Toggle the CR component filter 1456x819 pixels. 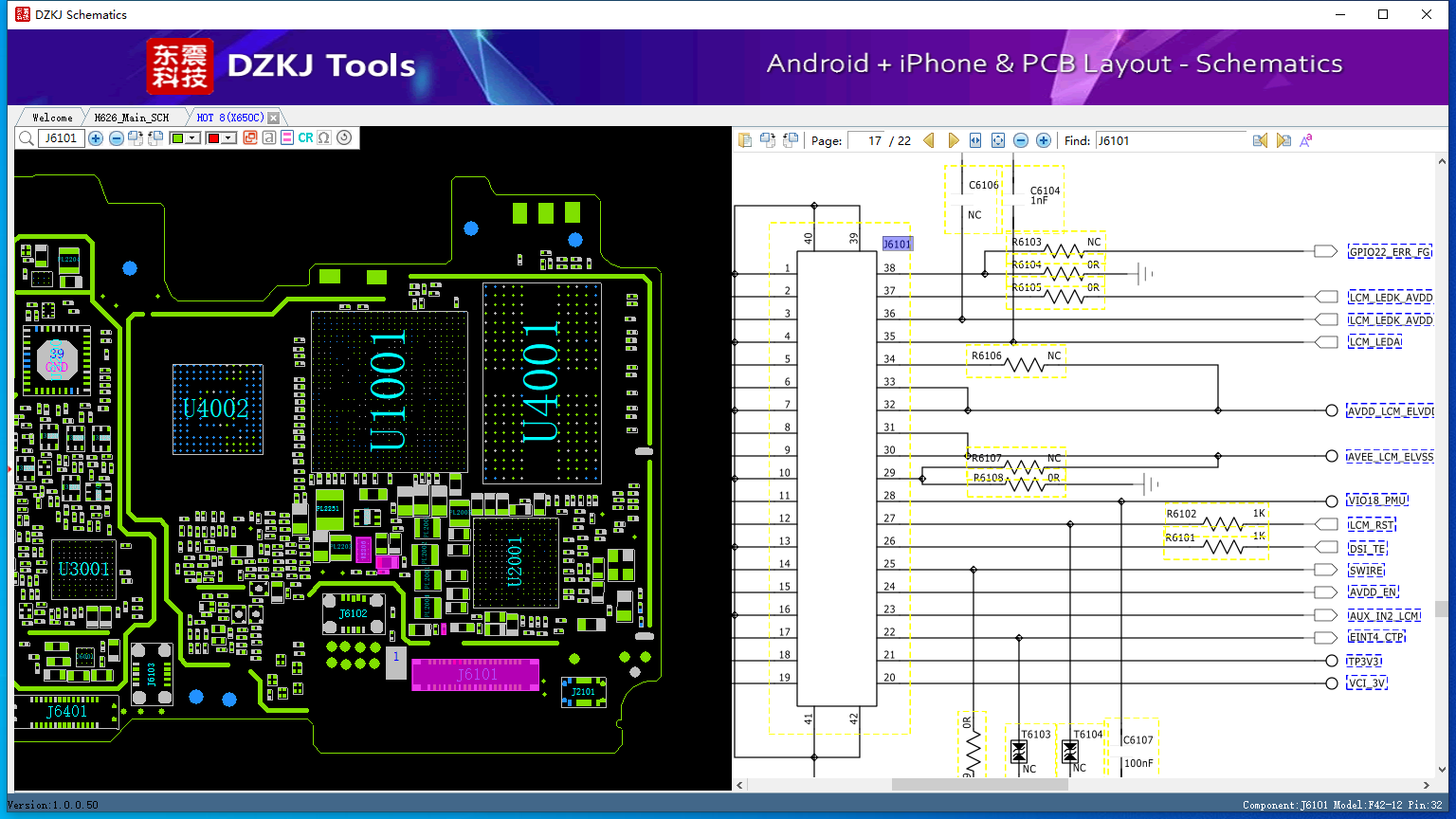(305, 138)
